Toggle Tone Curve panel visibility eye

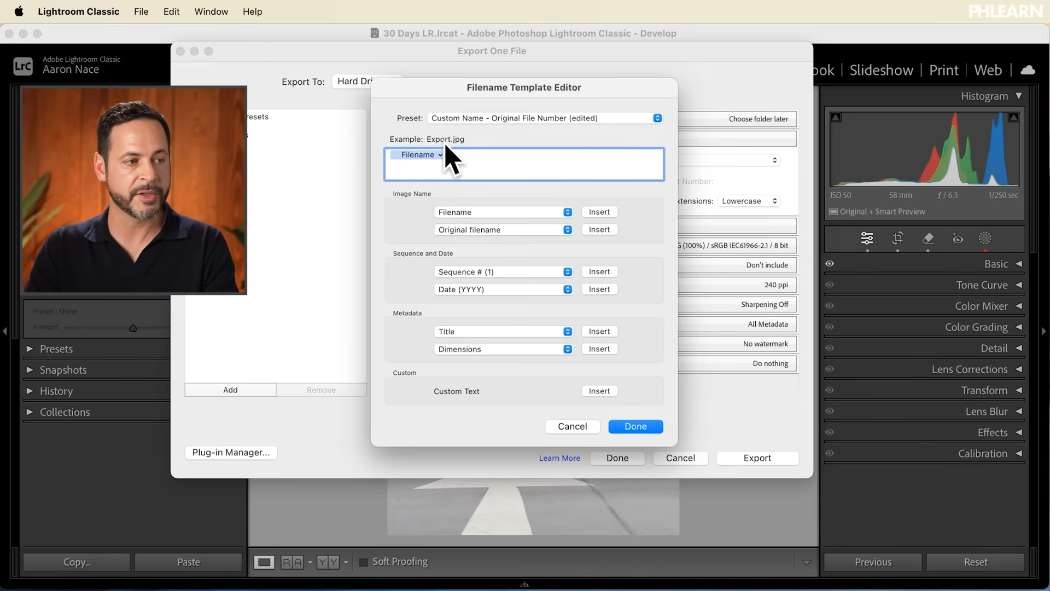pyautogui.click(x=830, y=284)
